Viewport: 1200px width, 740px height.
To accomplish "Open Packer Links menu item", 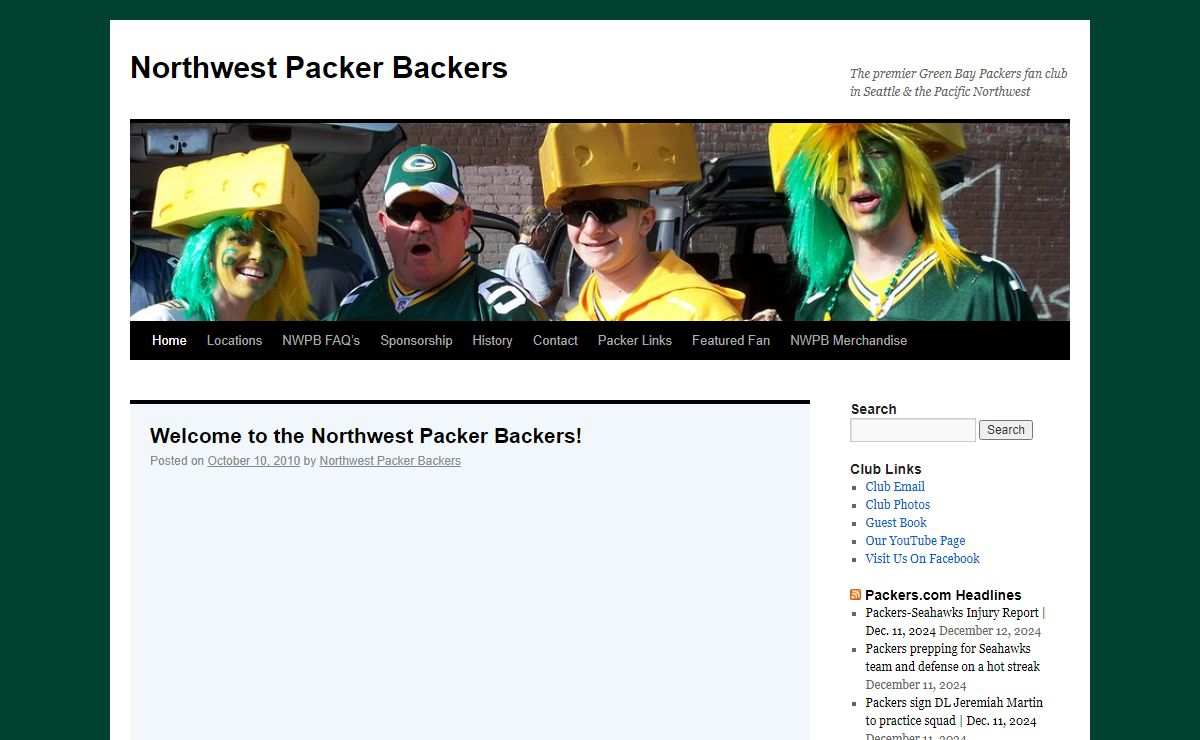I will point(635,341).
